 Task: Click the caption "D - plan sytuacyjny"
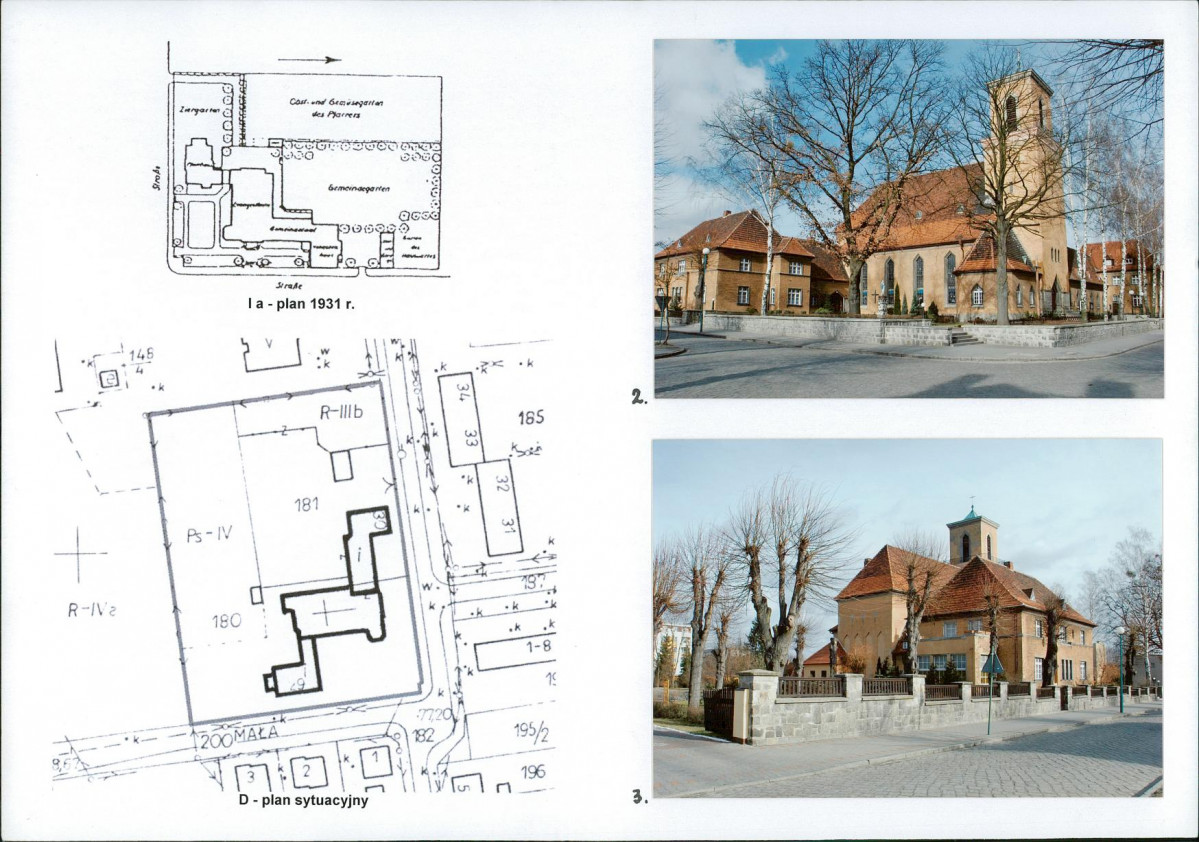point(304,801)
